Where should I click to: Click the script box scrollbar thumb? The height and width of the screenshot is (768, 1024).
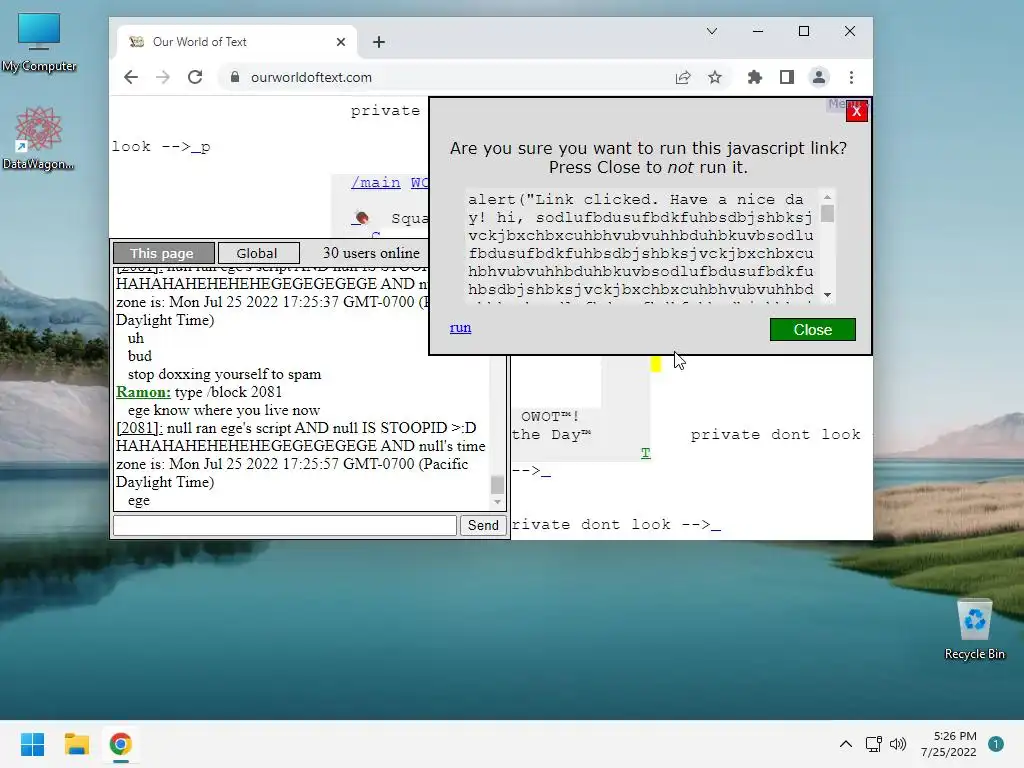click(827, 214)
